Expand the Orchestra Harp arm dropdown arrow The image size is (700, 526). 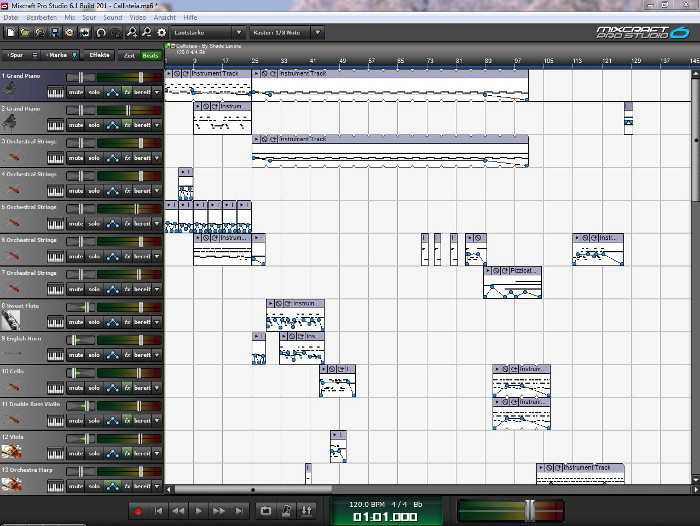tap(157, 486)
